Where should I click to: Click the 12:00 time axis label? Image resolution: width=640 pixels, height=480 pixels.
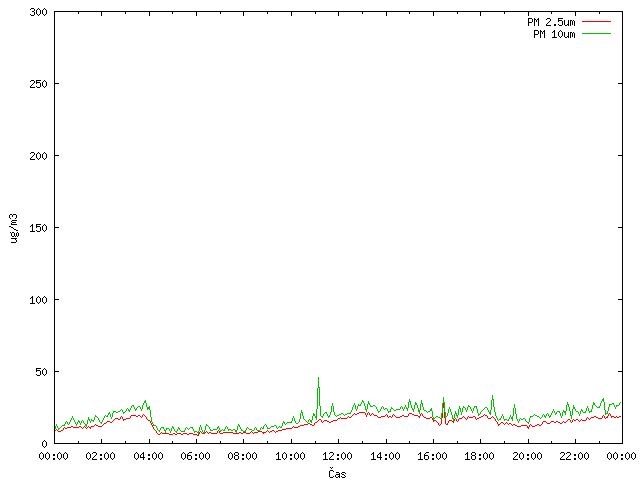338,456
